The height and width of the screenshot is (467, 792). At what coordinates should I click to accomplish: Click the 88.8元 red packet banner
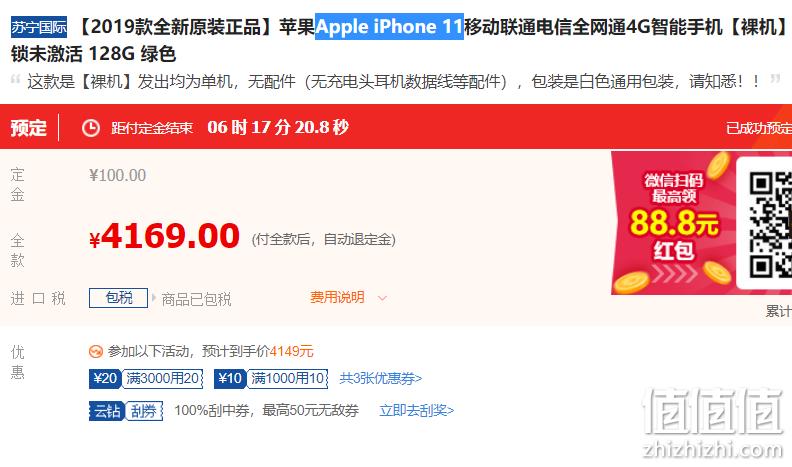point(673,223)
